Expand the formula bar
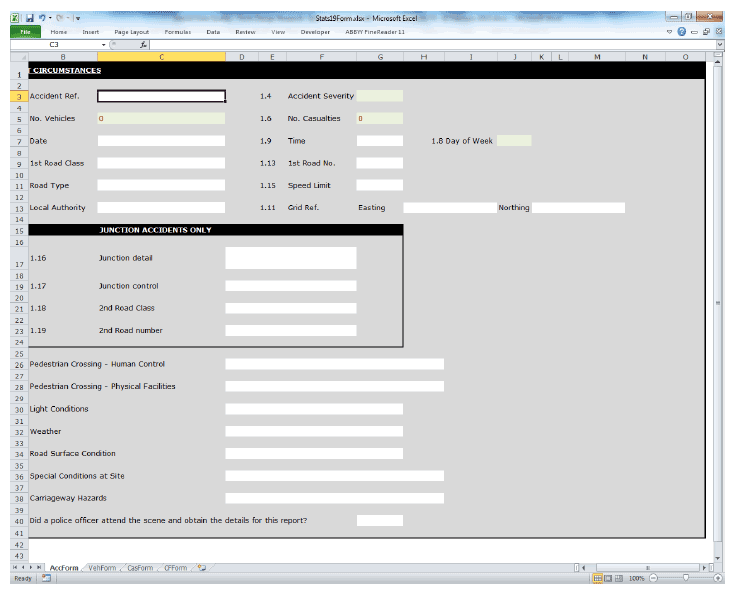The height and width of the screenshot is (594, 732). [720, 45]
